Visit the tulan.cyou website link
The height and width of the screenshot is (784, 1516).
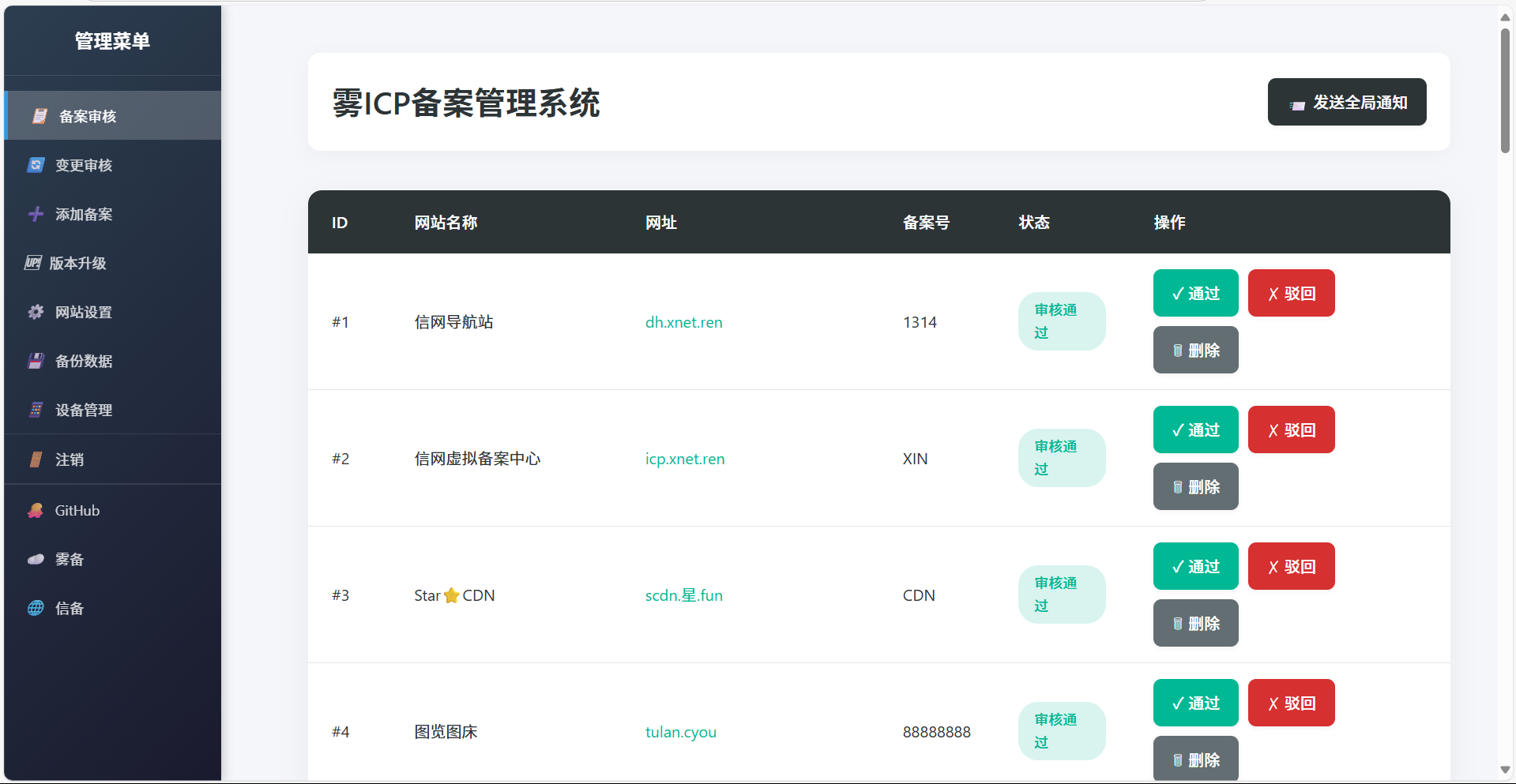coord(680,732)
